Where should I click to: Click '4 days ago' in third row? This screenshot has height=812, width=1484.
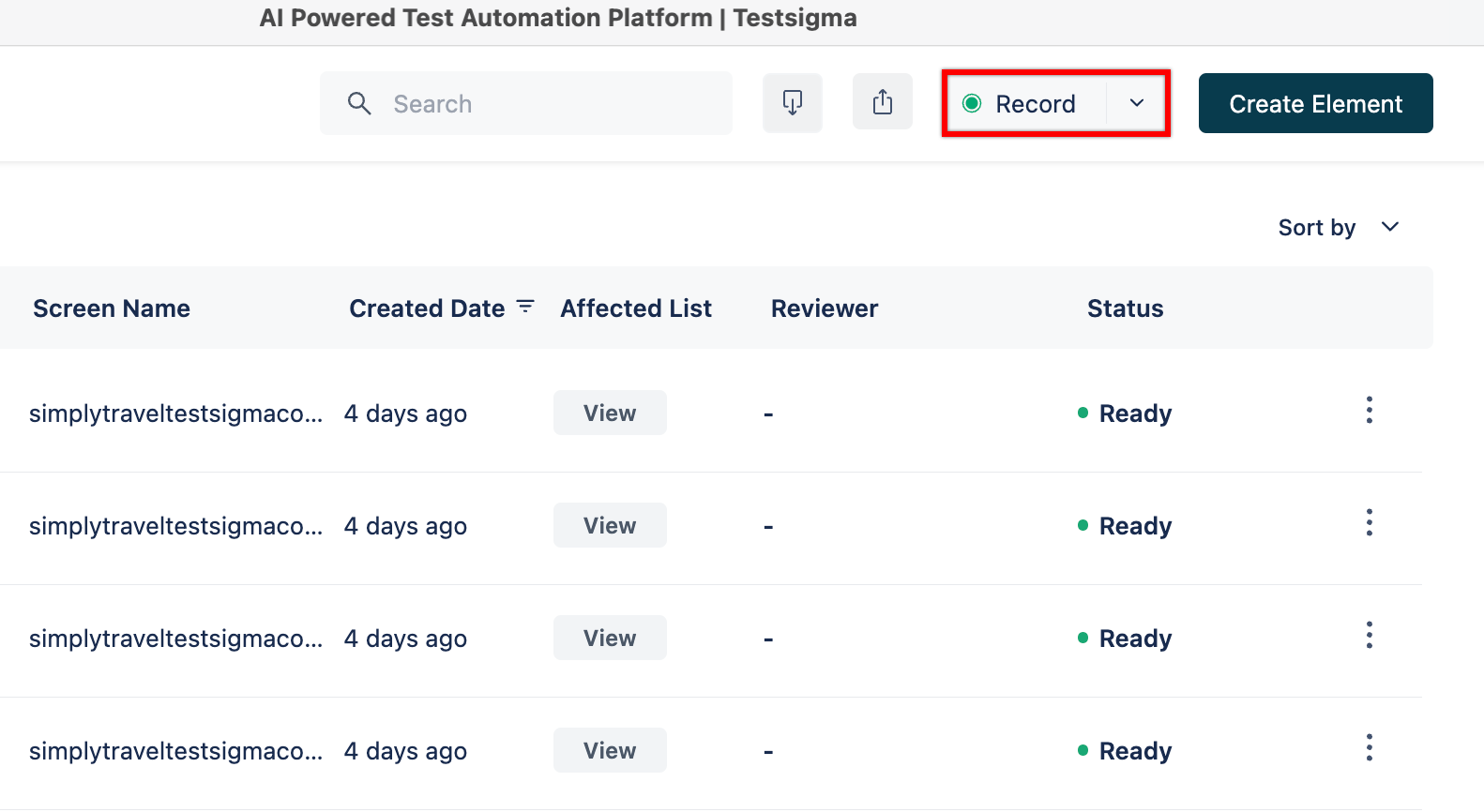point(405,639)
